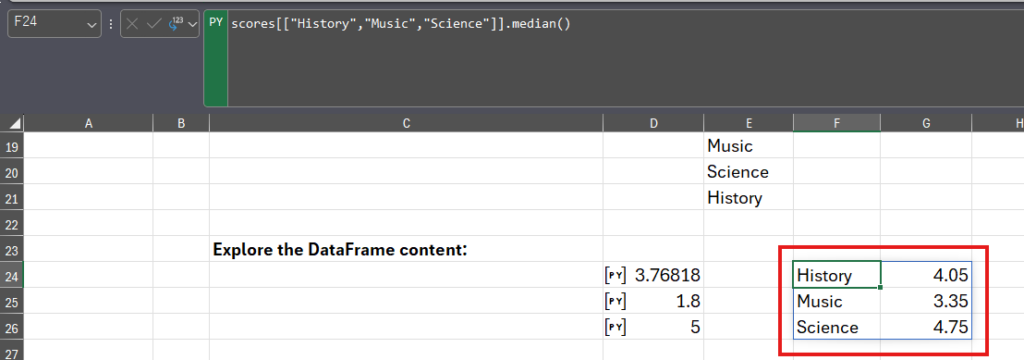Select row 19 header
The image size is (1024, 360).
click(x=12, y=146)
